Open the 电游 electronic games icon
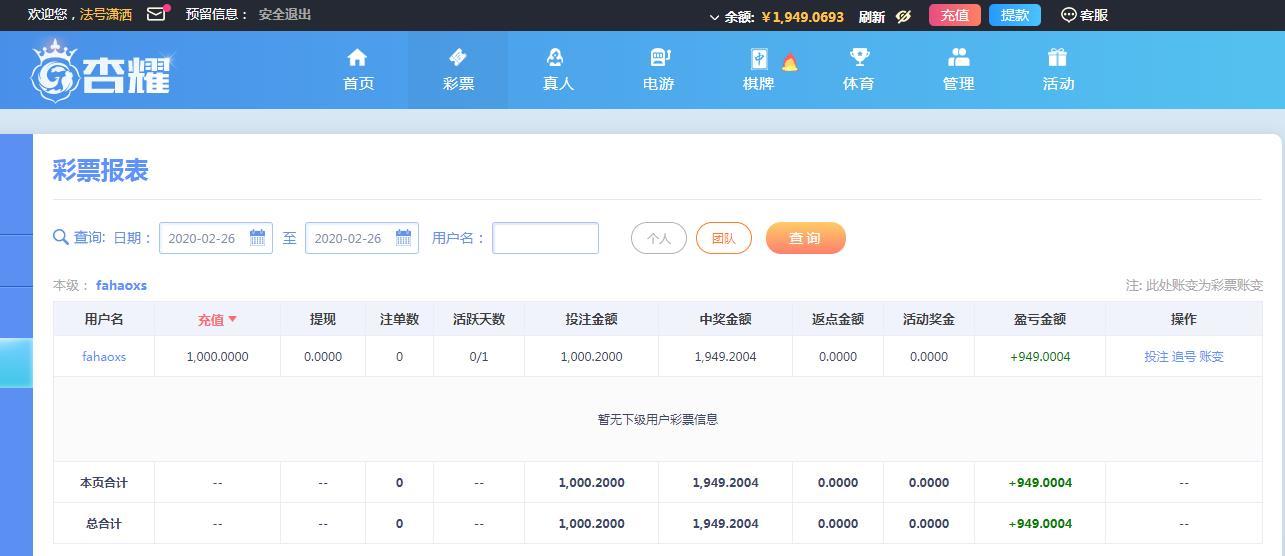This screenshot has width=1285, height=556. [659, 58]
